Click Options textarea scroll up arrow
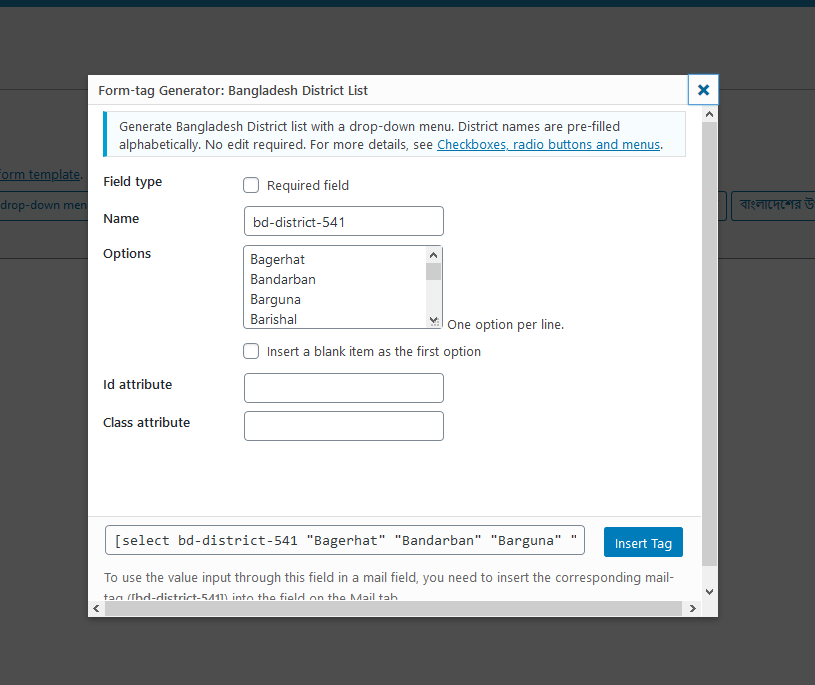 433,255
